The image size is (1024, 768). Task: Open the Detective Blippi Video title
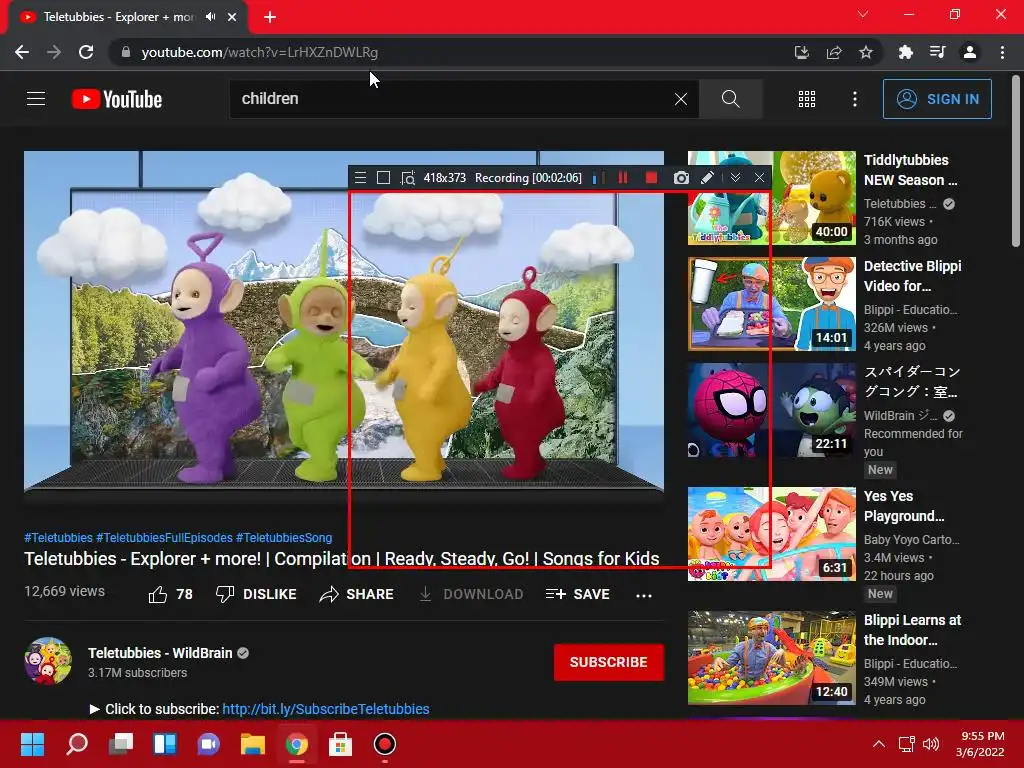912,276
